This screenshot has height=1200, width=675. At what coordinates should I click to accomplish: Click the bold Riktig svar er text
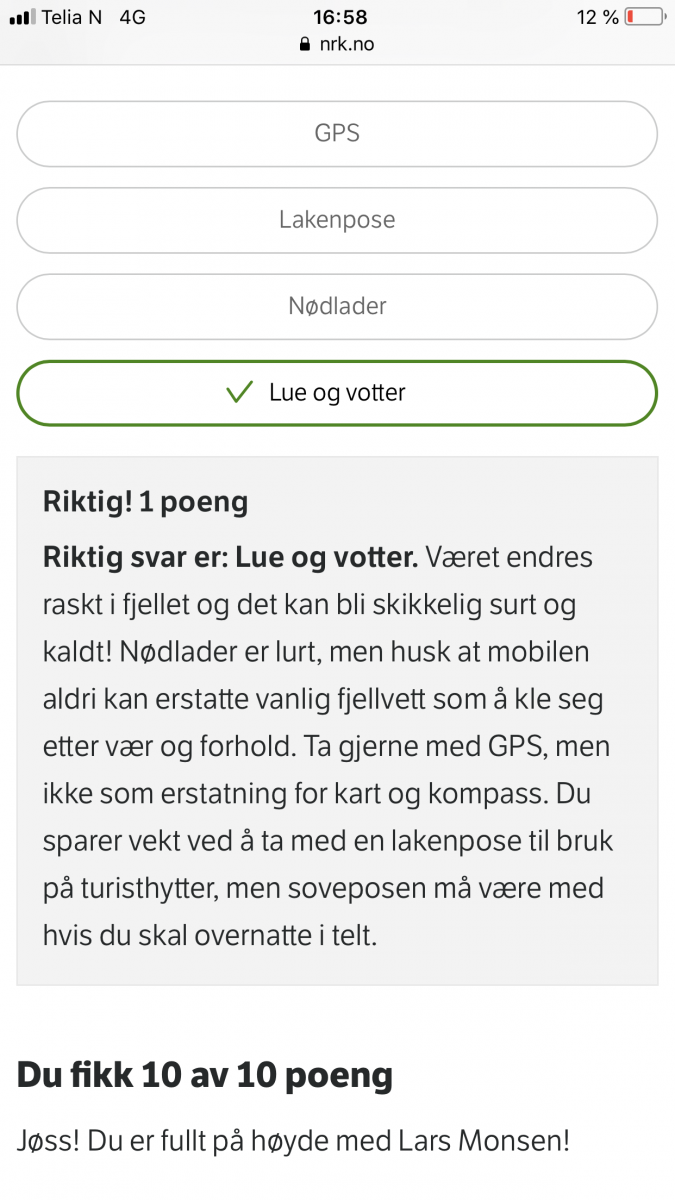click(230, 556)
